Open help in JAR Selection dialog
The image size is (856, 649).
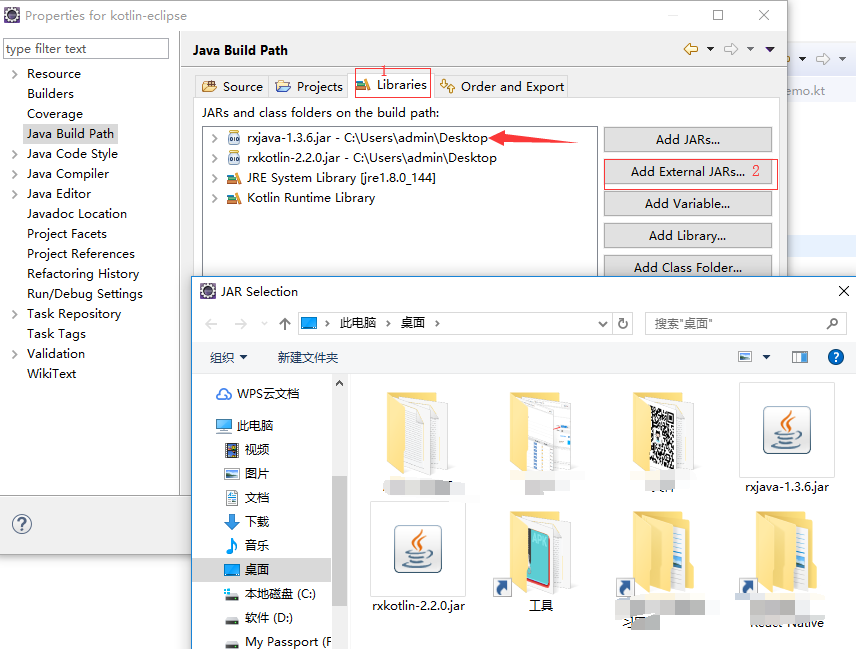(835, 357)
